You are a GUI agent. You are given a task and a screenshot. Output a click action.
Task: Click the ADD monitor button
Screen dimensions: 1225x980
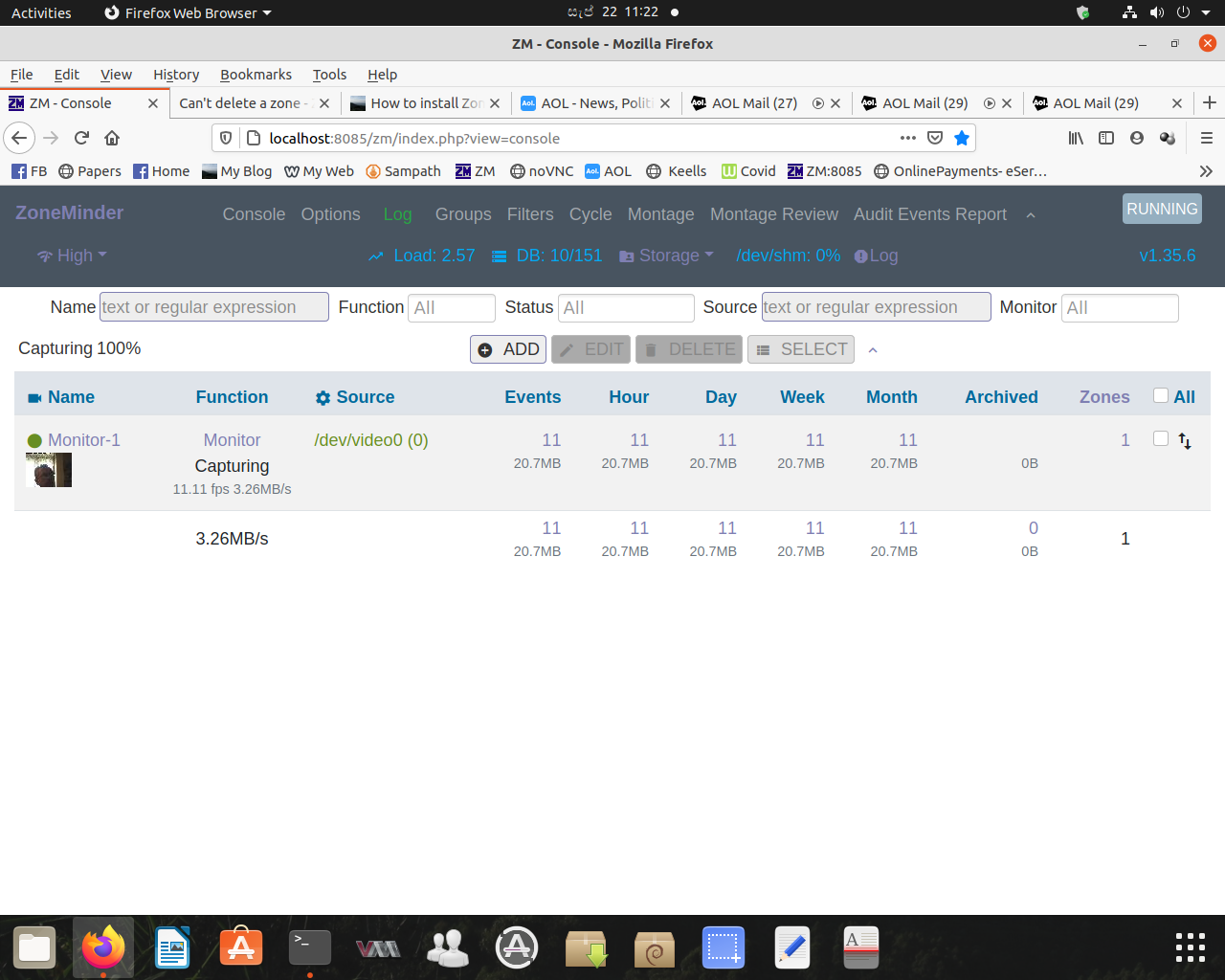(x=508, y=349)
